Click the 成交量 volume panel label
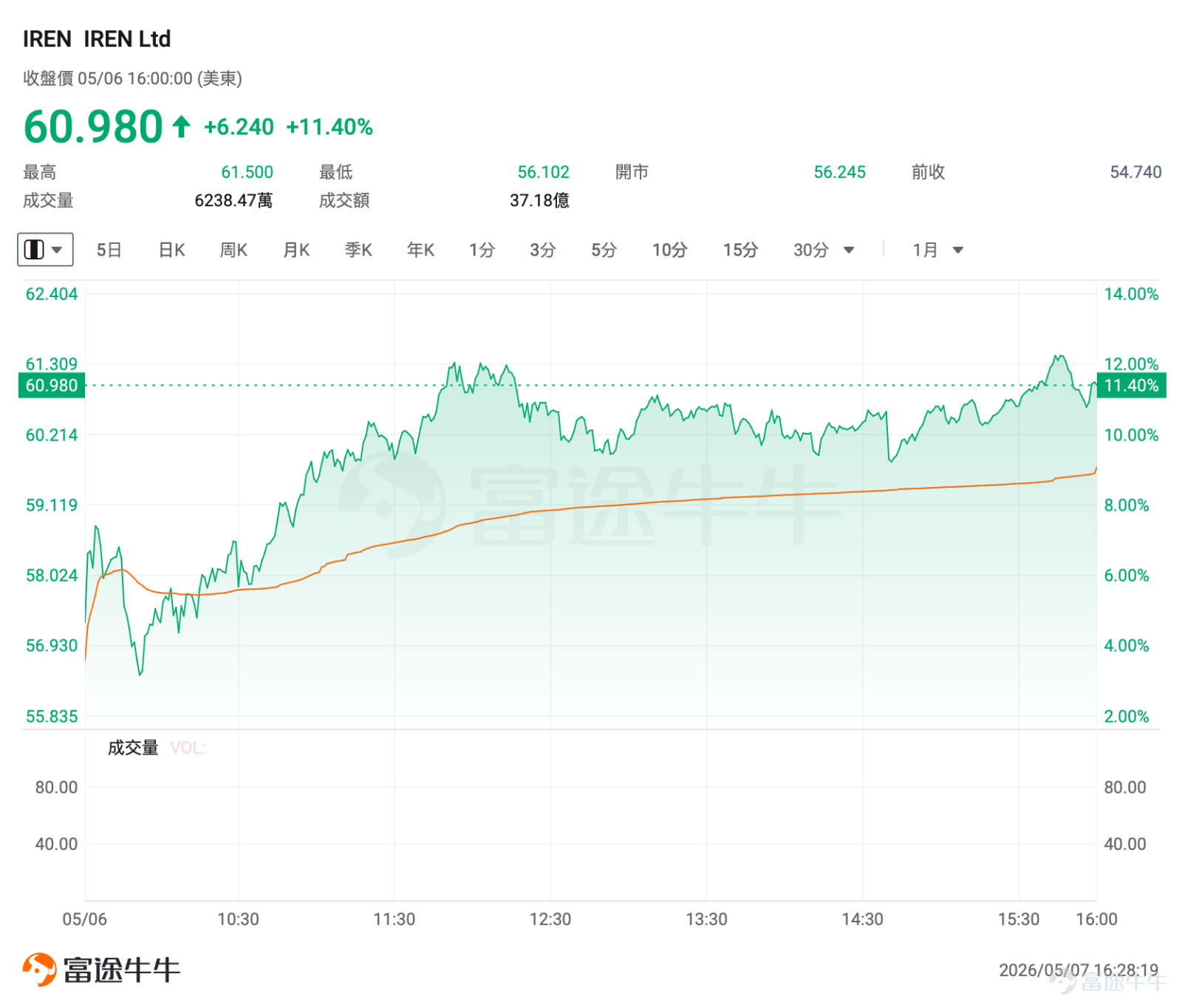The height and width of the screenshot is (1008, 1182). point(133,748)
